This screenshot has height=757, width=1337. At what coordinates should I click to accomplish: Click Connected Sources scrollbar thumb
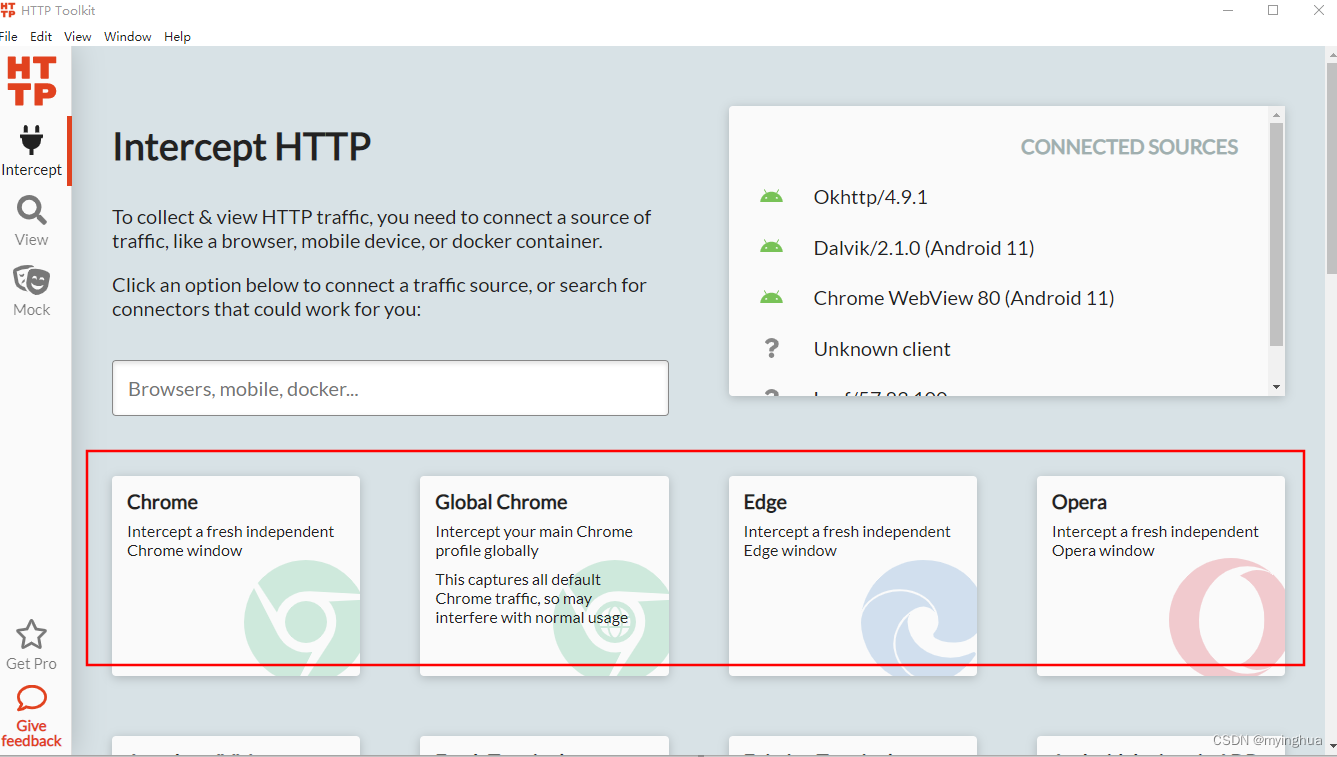(1276, 234)
